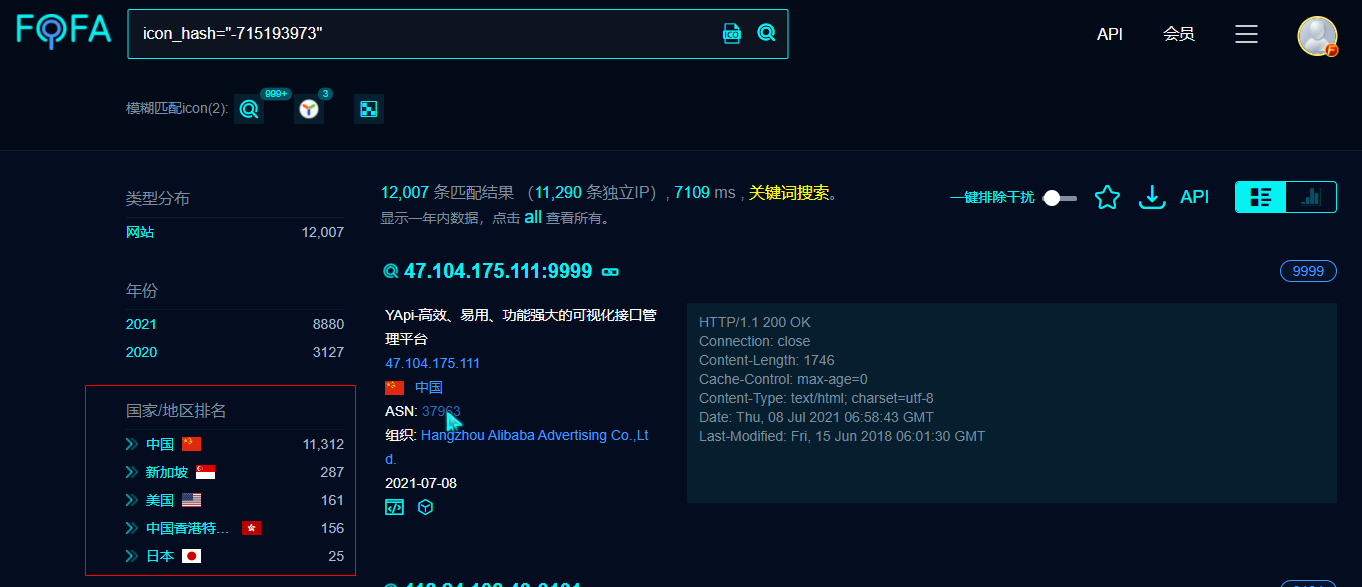Click the 9999 port badge
The width and height of the screenshot is (1362, 587).
click(1308, 271)
